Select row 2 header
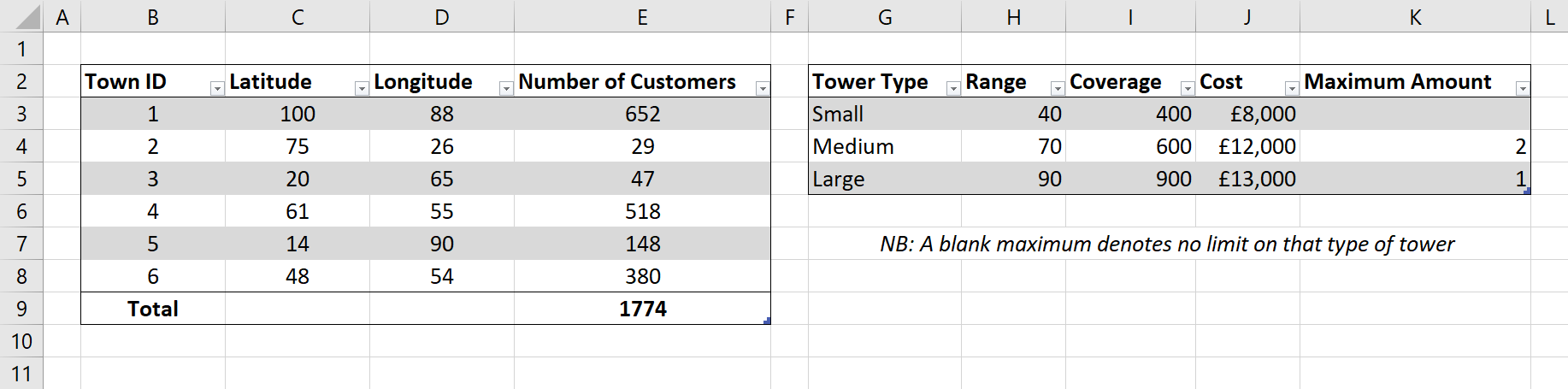 21,81
